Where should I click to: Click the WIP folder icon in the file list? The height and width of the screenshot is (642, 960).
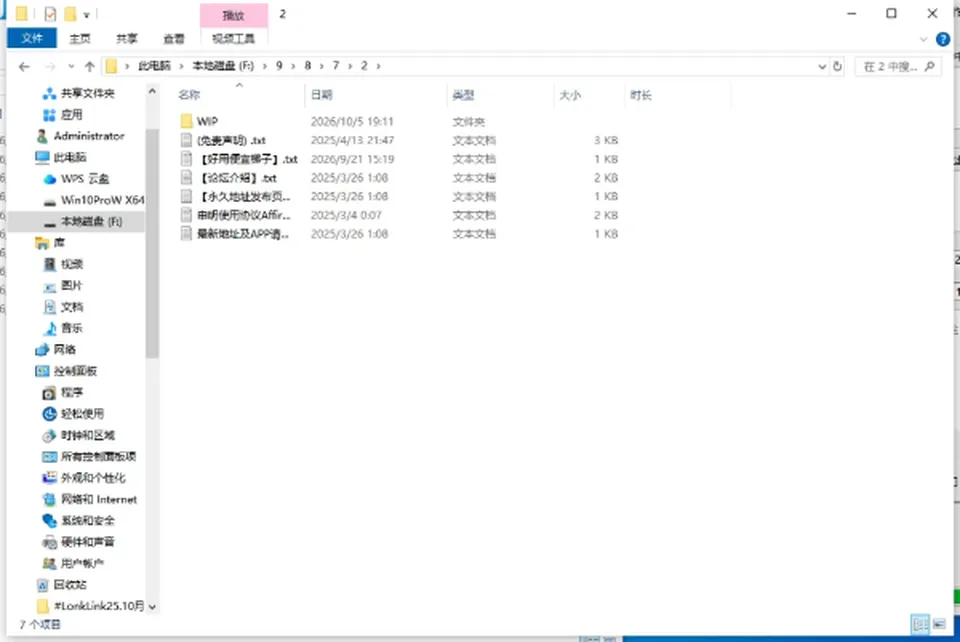[x=187, y=121]
